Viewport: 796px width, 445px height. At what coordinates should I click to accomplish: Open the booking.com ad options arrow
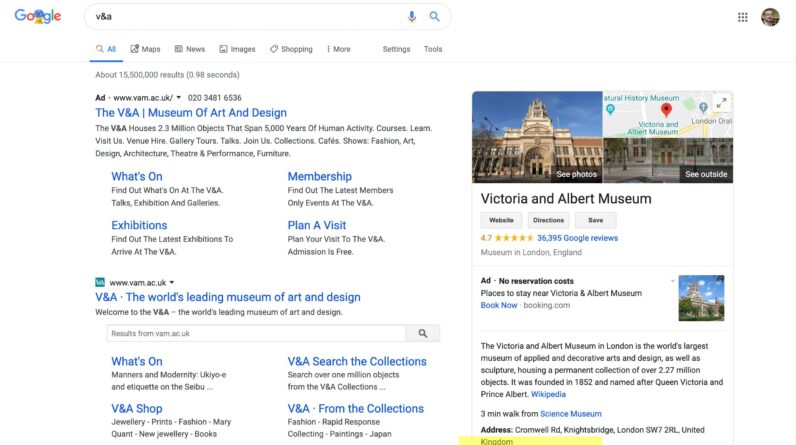click(x=672, y=281)
